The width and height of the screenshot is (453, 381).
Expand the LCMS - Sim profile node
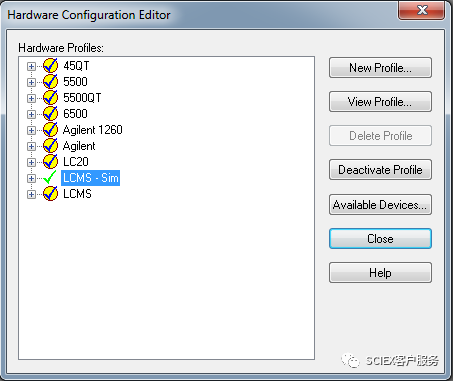(x=31, y=178)
